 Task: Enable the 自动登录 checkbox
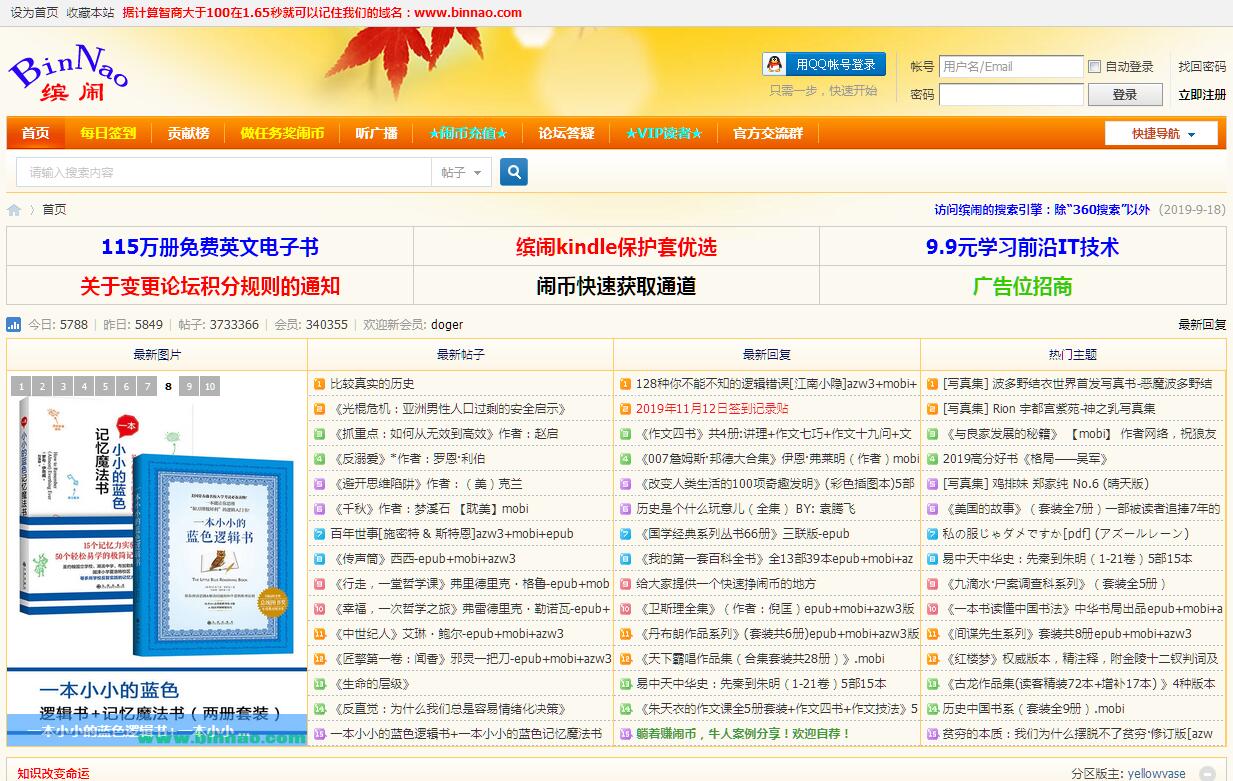1094,67
